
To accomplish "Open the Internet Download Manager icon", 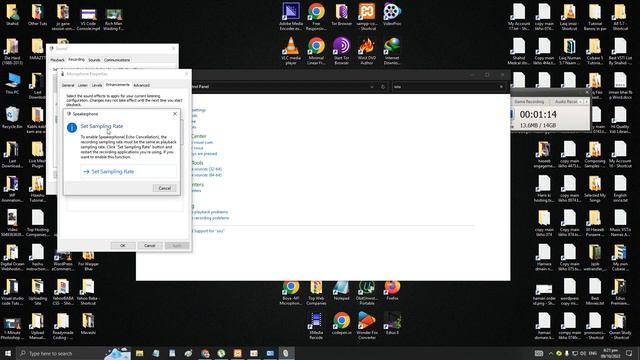I will [x=392, y=51].
